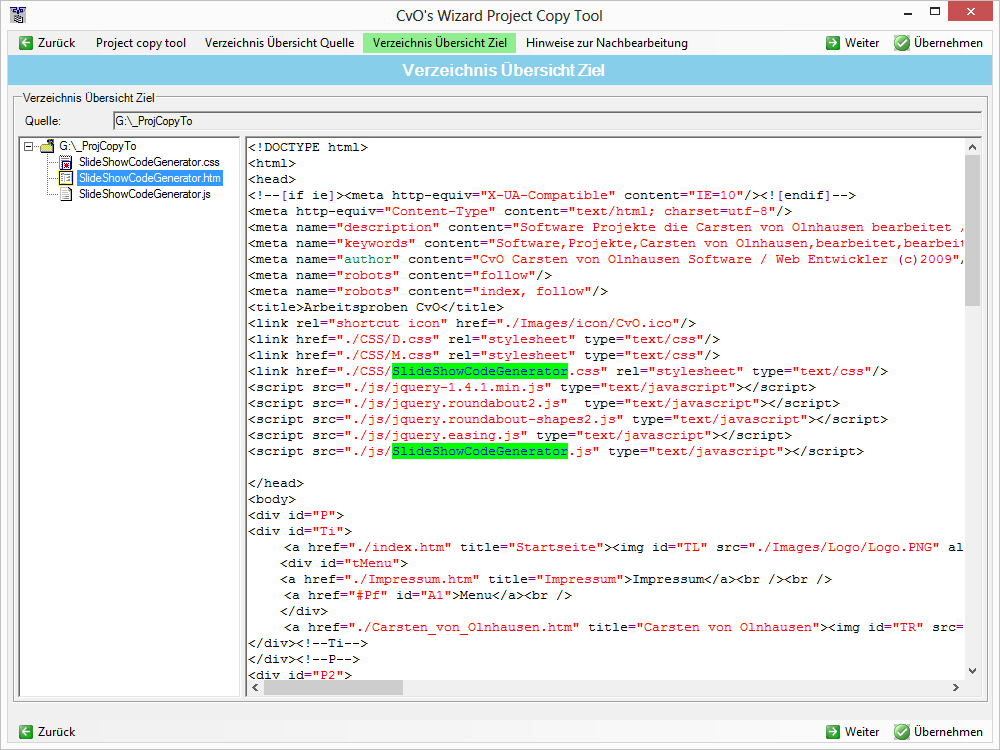
Task: Click the bottom Zurück arrow icon
Action: pyautogui.click(x=26, y=732)
